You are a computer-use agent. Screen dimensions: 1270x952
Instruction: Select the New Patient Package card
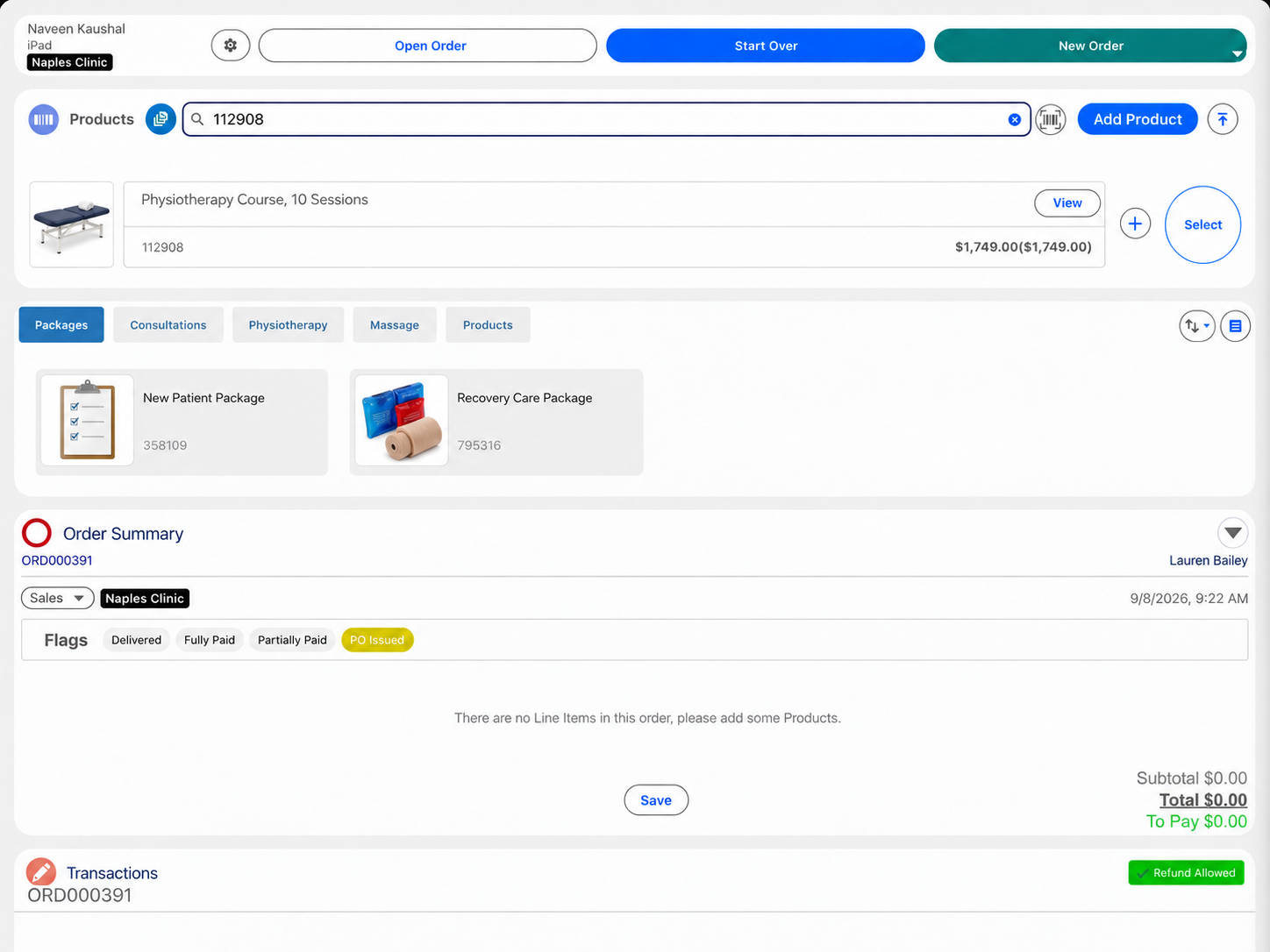(x=182, y=423)
